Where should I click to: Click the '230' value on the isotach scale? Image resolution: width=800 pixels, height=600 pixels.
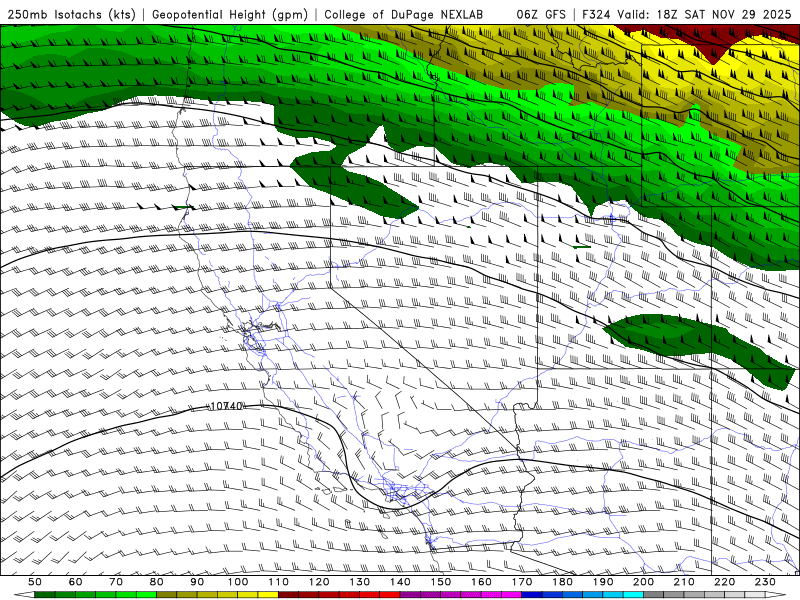point(765,582)
